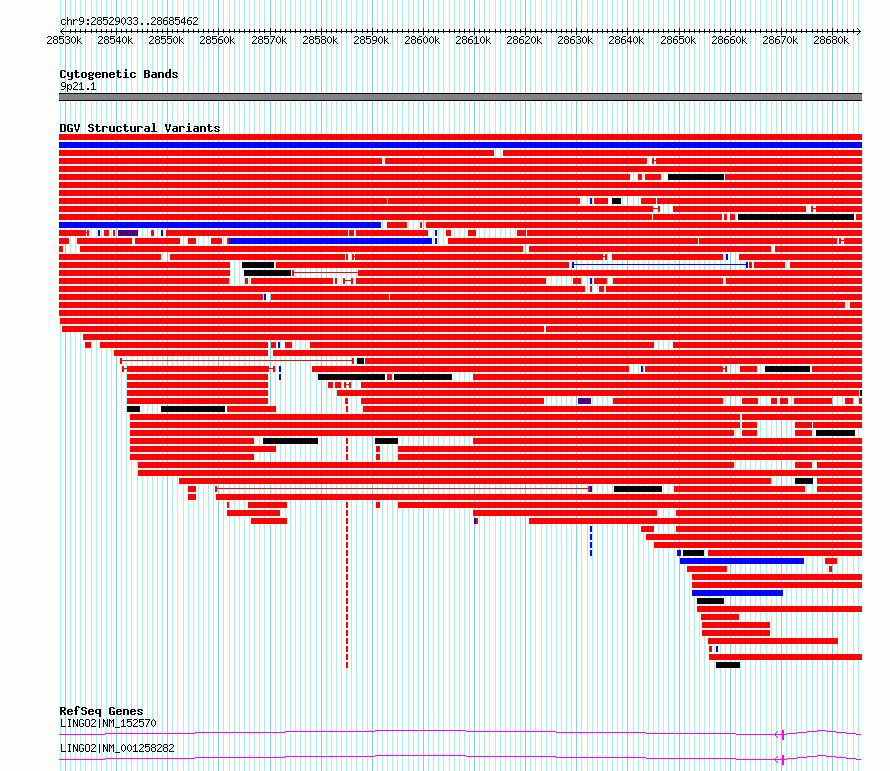Click the thin blue line variant from 28630k to 28660k

tap(660, 265)
